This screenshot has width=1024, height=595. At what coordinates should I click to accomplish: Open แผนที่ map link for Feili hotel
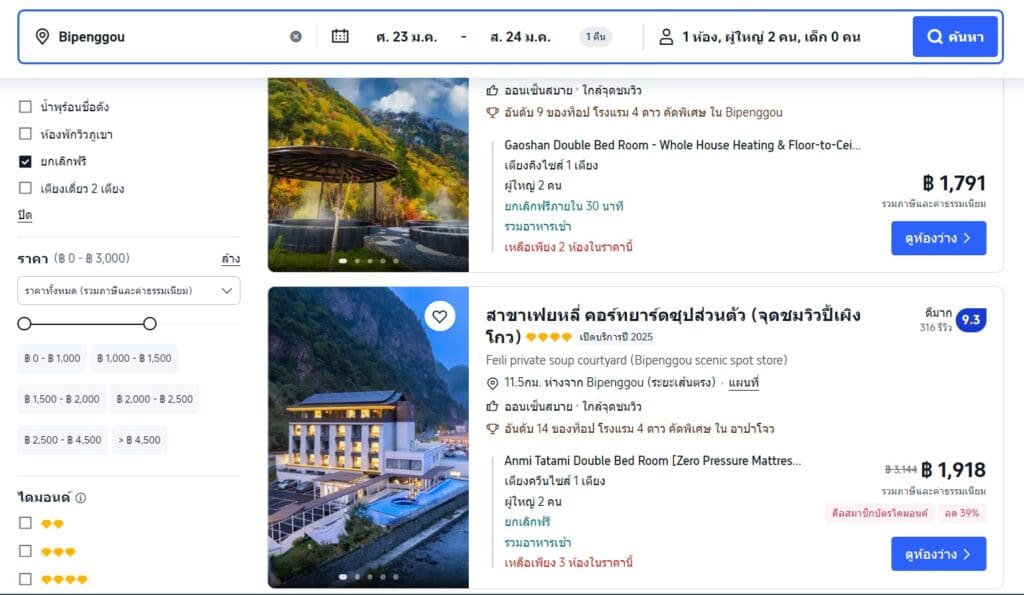point(743,382)
